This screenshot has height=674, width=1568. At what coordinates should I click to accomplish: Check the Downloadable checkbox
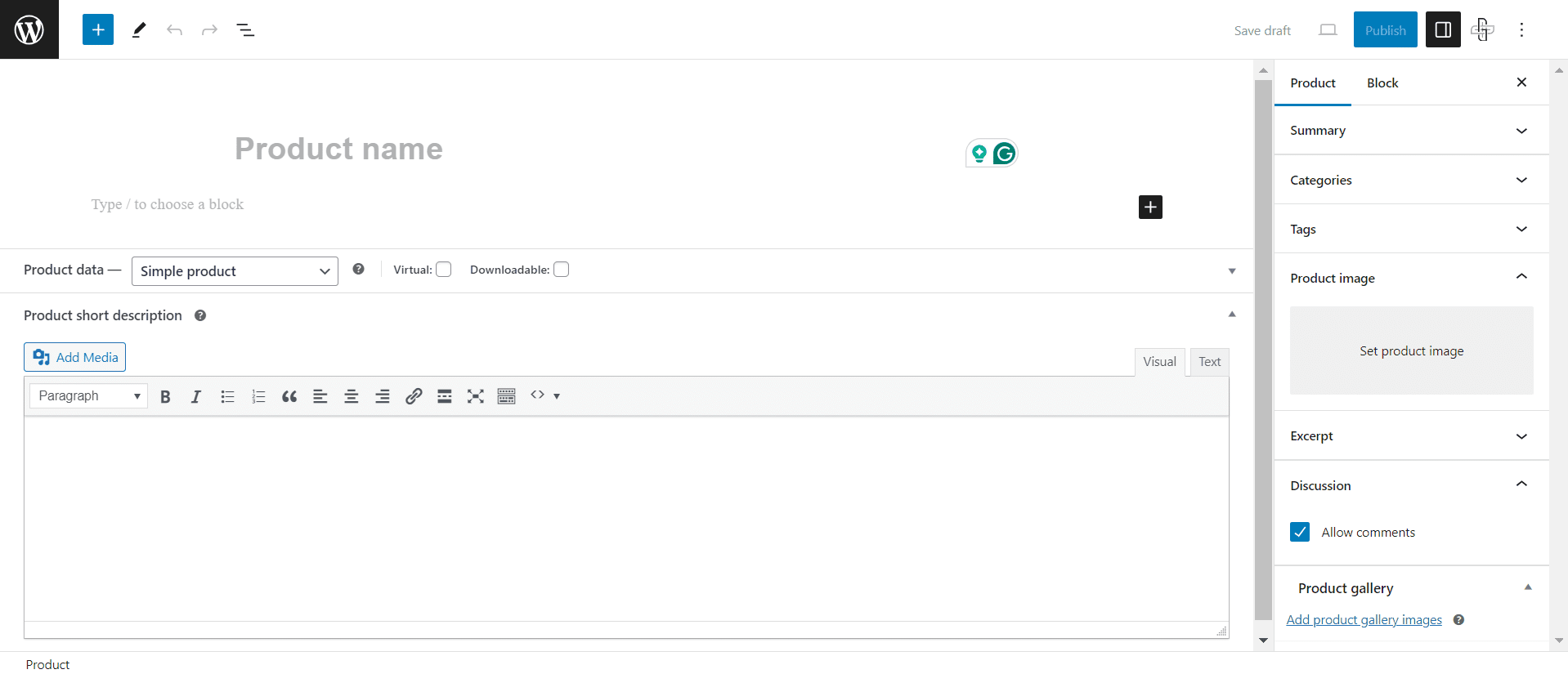click(562, 270)
